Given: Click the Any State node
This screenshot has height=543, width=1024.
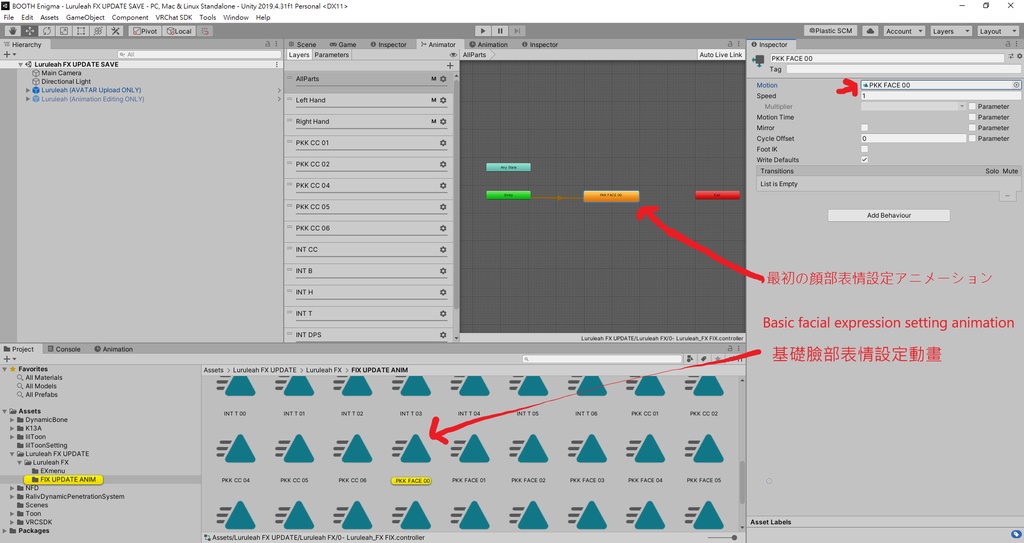Looking at the screenshot, I should pos(508,167).
